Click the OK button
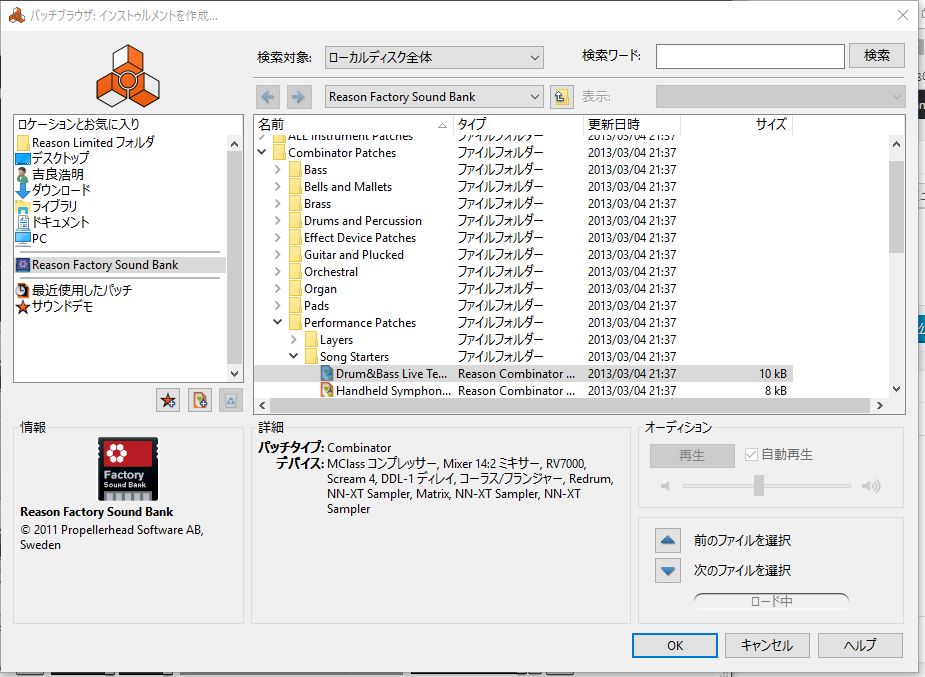This screenshot has width=925, height=677. [x=675, y=645]
